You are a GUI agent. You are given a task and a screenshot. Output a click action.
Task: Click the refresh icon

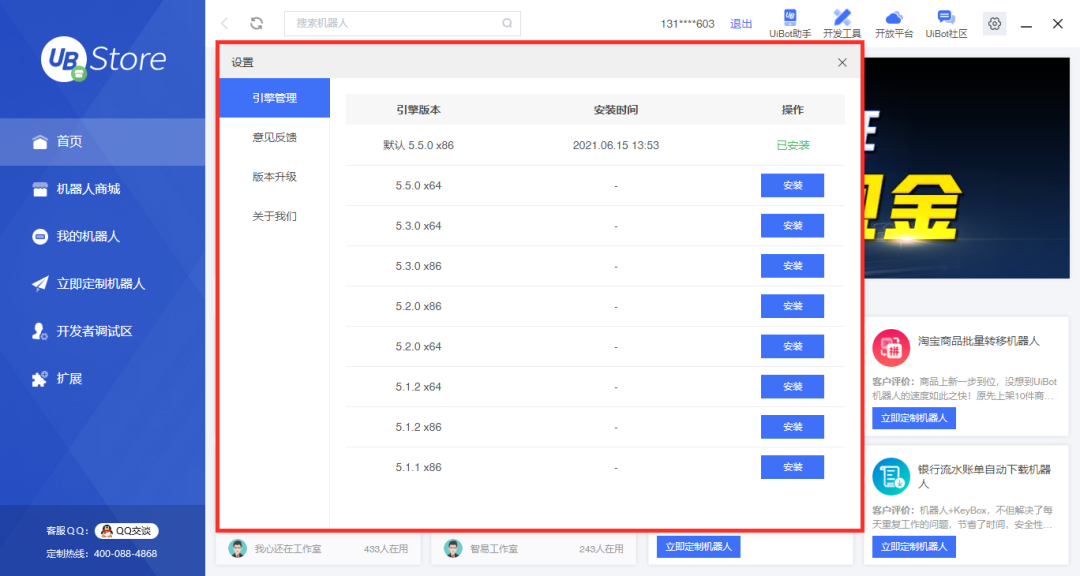pyautogui.click(x=256, y=23)
